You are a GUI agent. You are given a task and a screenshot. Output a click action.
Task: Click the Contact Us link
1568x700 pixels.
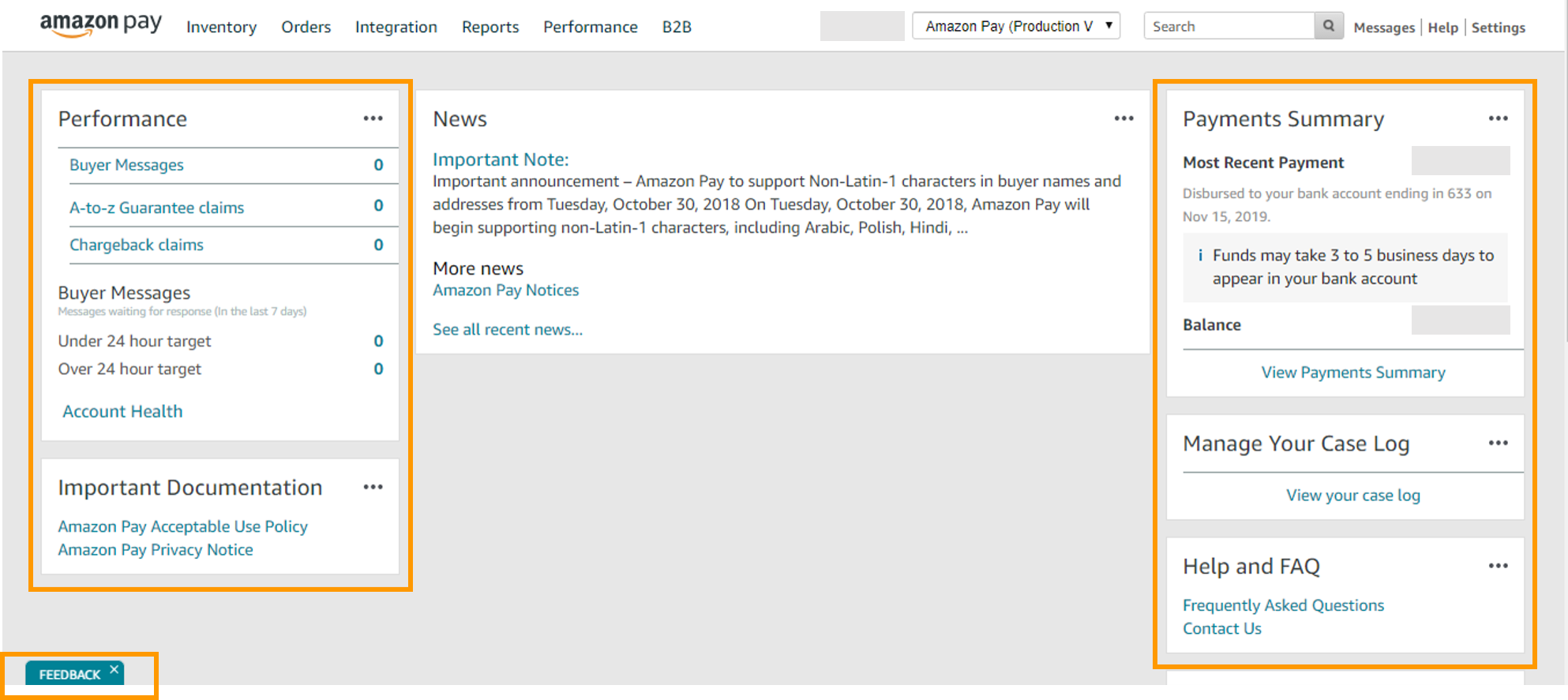(1222, 629)
